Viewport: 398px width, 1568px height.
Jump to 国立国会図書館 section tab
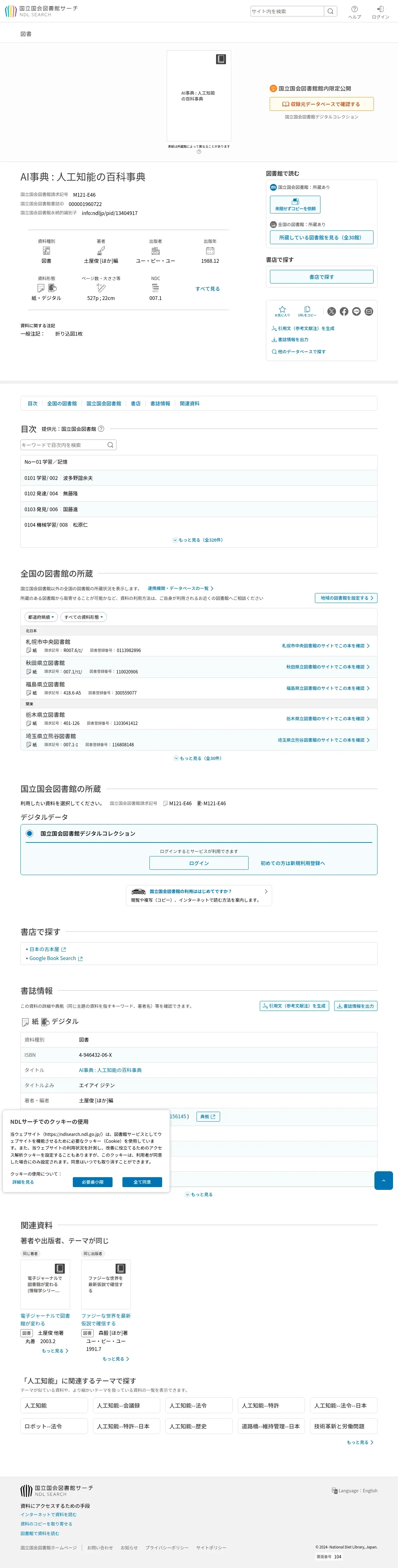(x=104, y=404)
